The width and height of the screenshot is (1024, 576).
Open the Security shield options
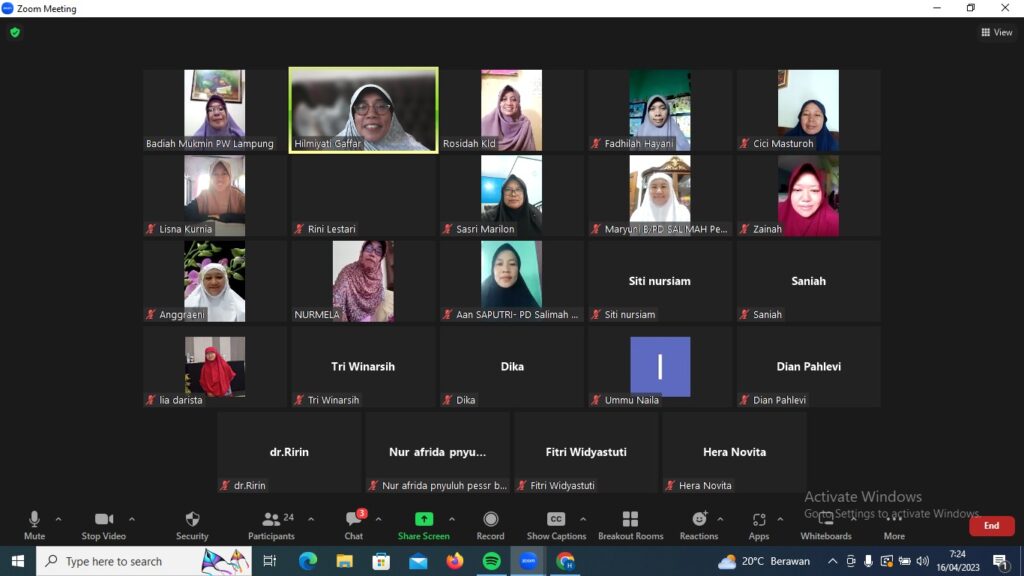point(192,524)
